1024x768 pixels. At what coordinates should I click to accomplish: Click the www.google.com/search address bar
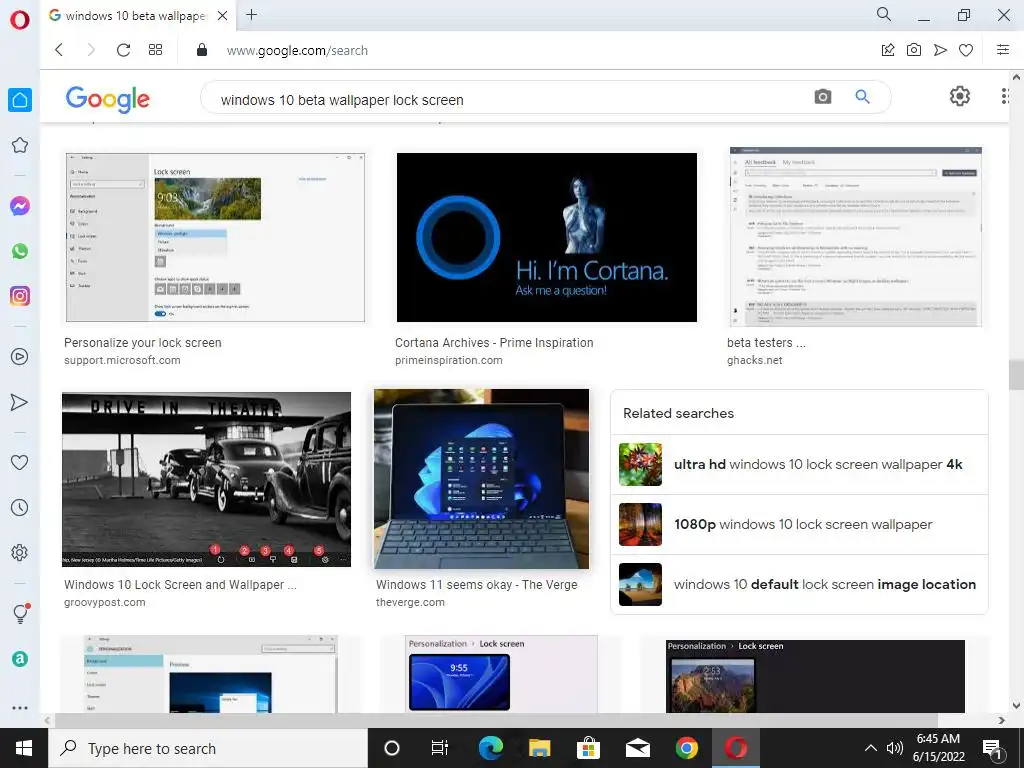click(297, 50)
